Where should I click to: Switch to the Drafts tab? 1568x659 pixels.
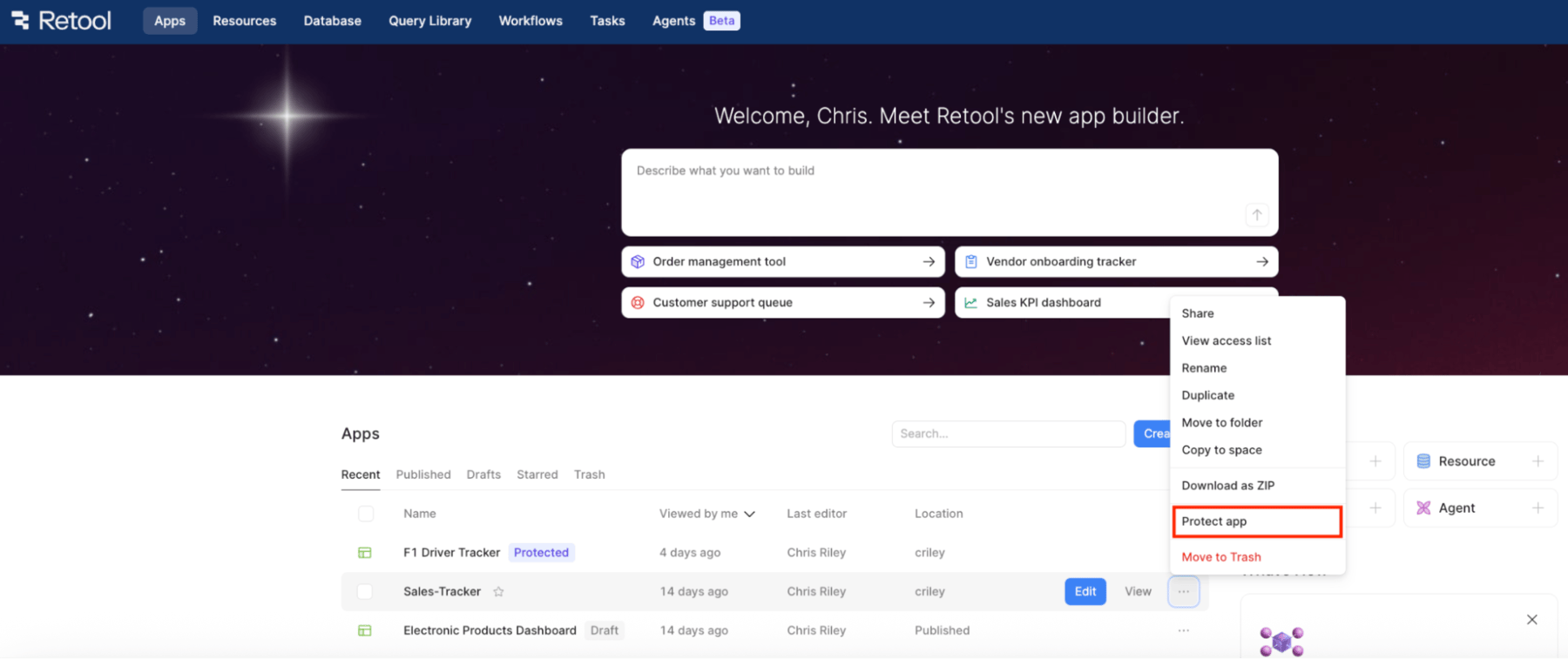[x=483, y=474]
